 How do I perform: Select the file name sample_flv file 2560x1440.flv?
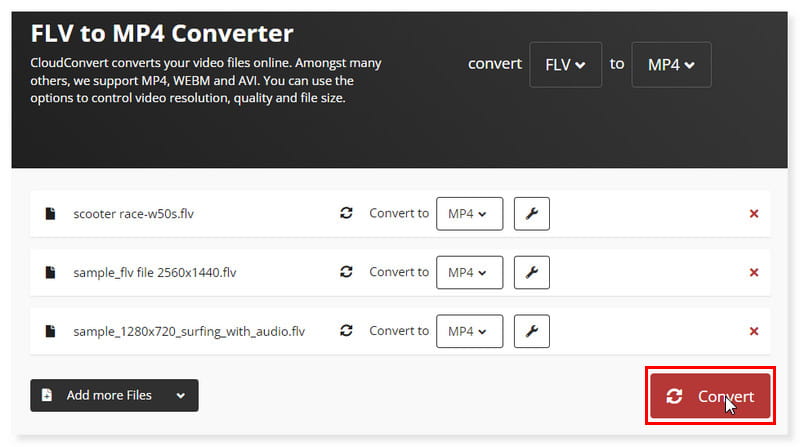click(155, 272)
